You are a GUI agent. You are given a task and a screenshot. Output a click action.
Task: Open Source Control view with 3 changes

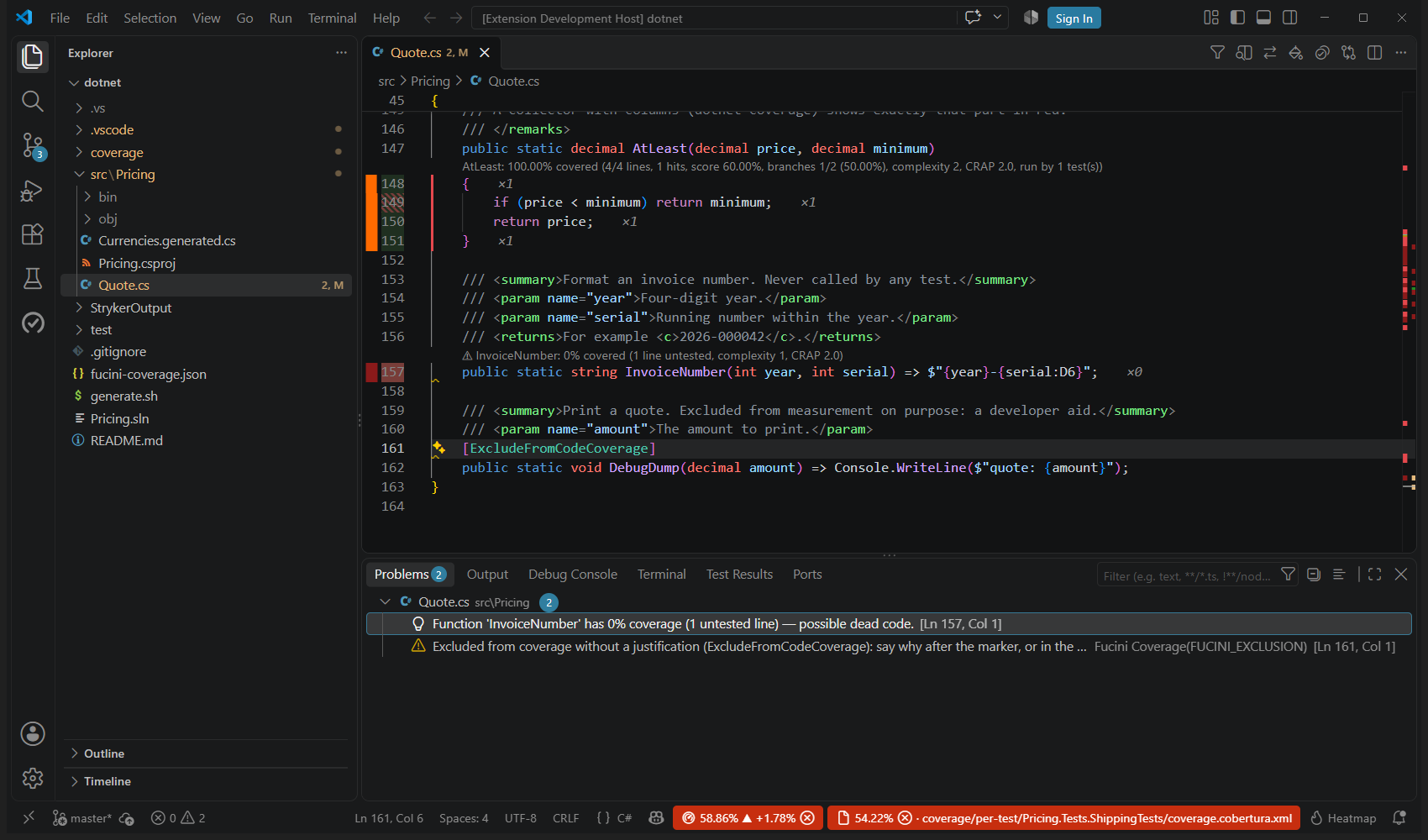coord(32,146)
